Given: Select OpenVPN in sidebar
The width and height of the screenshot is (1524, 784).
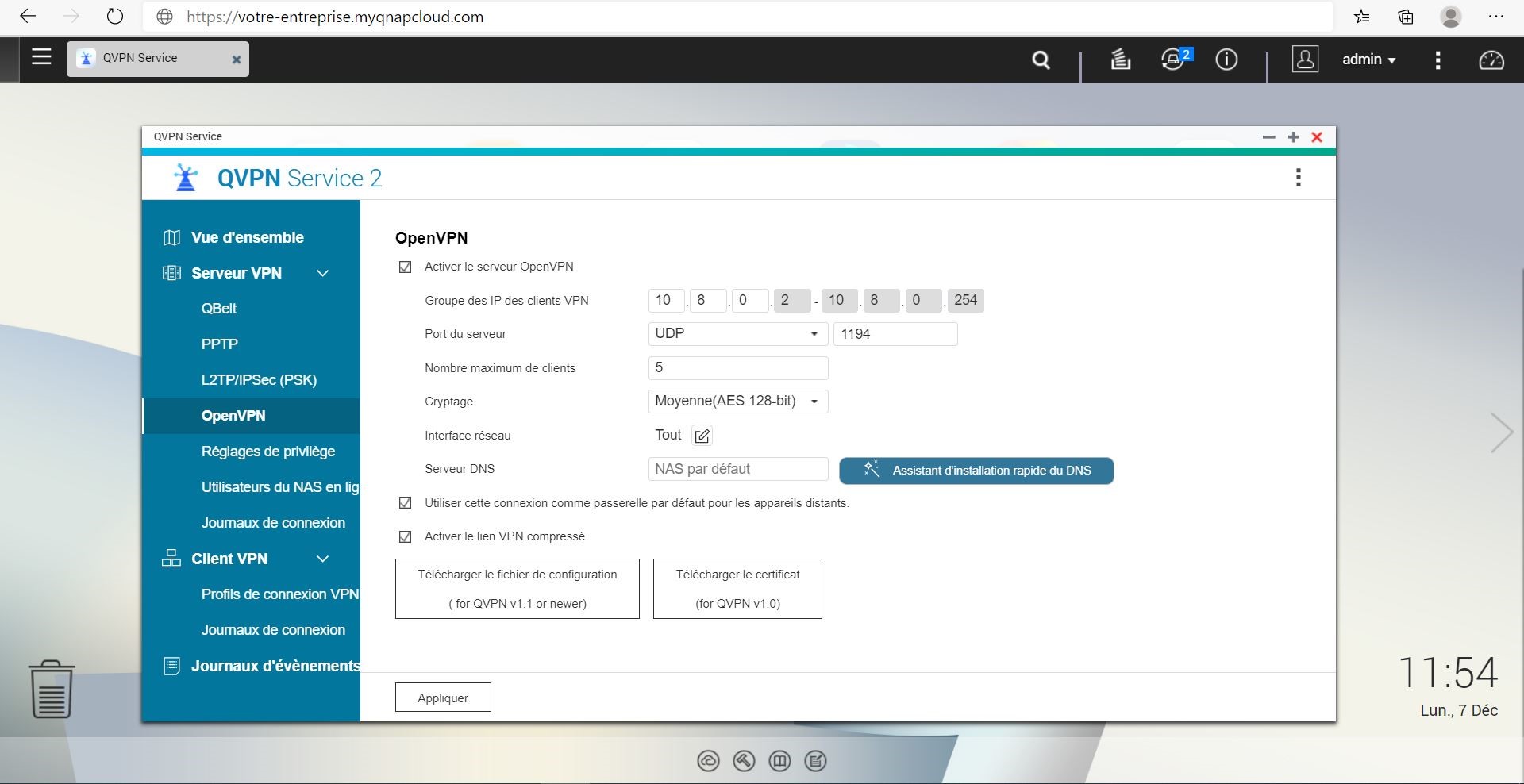Looking at the screenshot, I should tap(251, 416).
